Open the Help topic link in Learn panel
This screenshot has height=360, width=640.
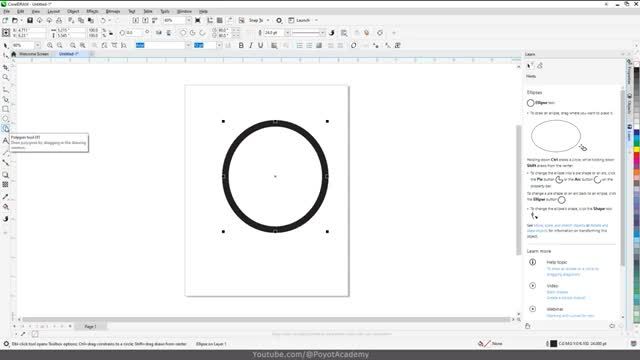click(557, 262)
